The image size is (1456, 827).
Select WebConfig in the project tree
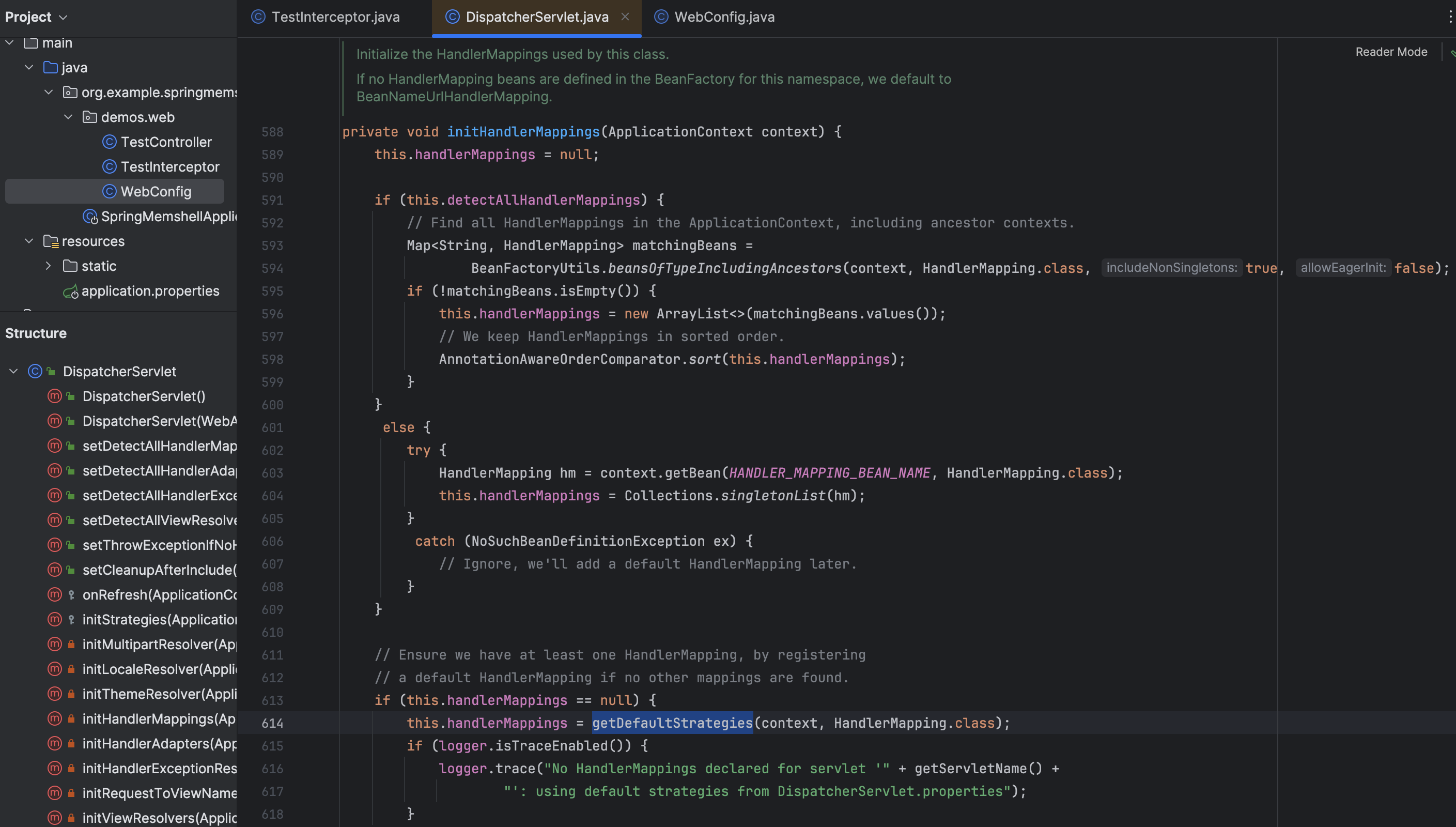(x=115, y=191)
